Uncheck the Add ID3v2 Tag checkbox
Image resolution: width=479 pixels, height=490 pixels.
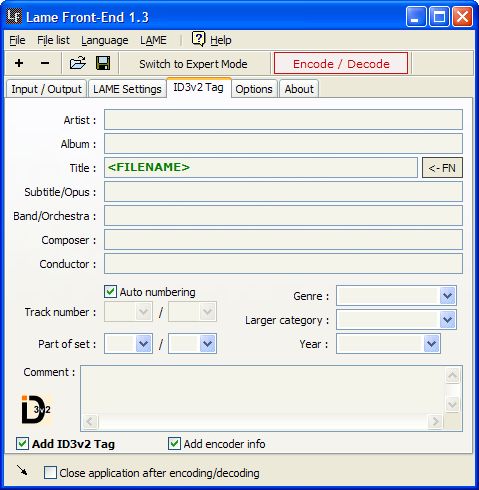coord(22,444)
